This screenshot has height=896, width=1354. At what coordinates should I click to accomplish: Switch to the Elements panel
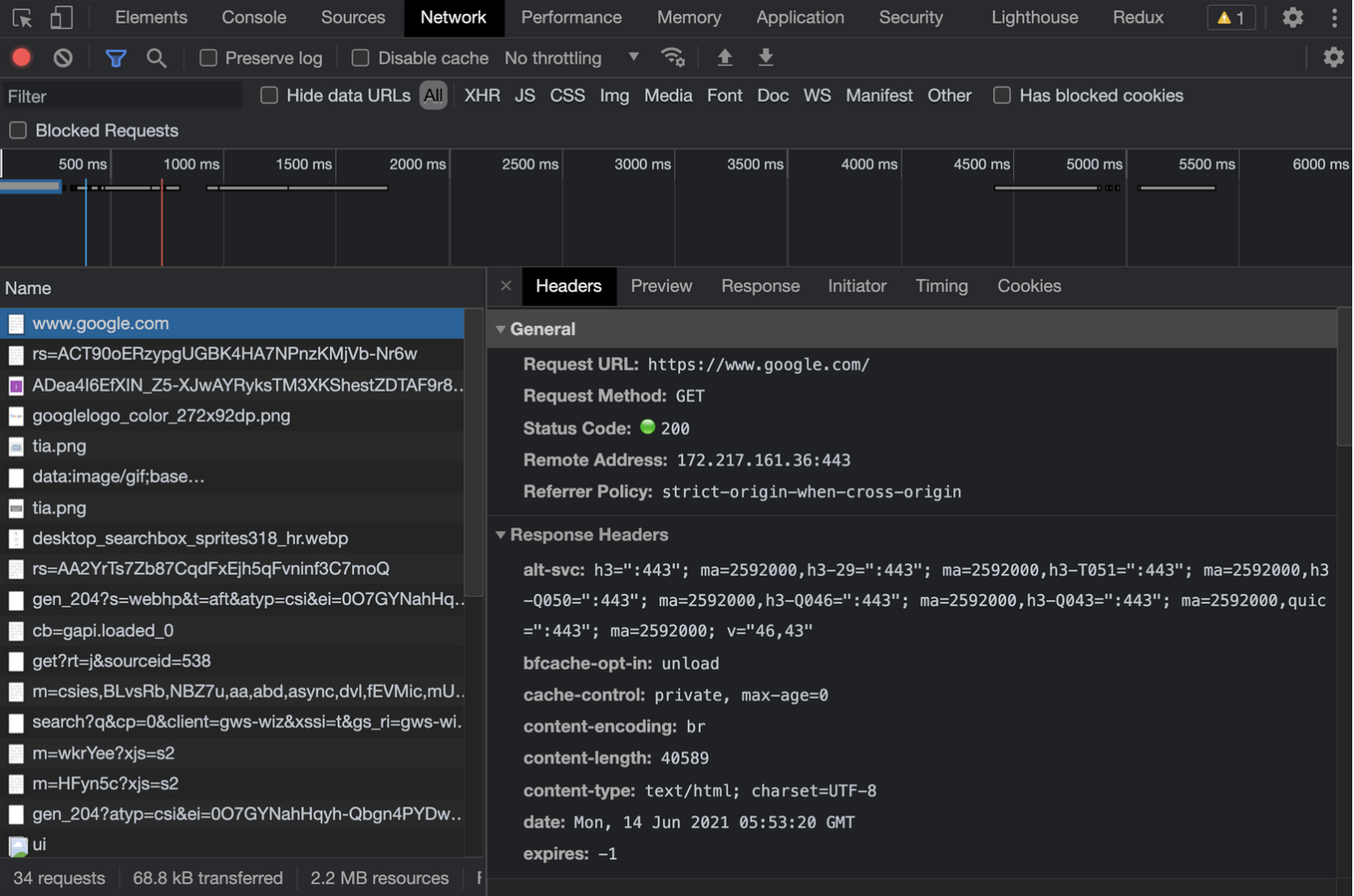[x=151, y=18]
